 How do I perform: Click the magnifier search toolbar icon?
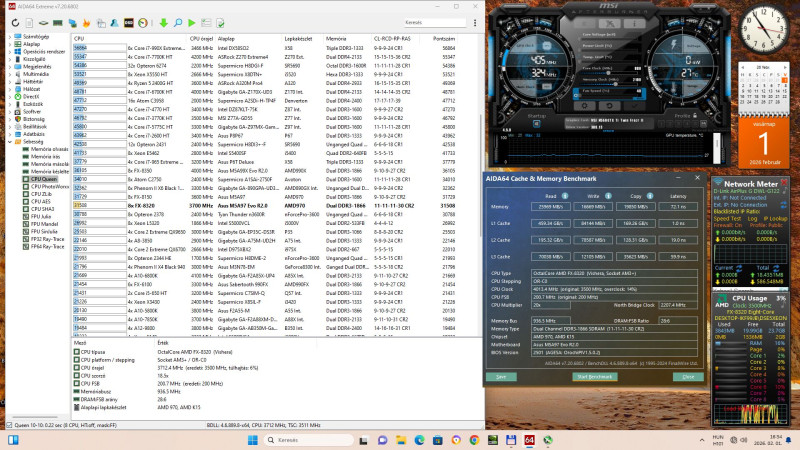pyautogui.click(x=178, y=23)
